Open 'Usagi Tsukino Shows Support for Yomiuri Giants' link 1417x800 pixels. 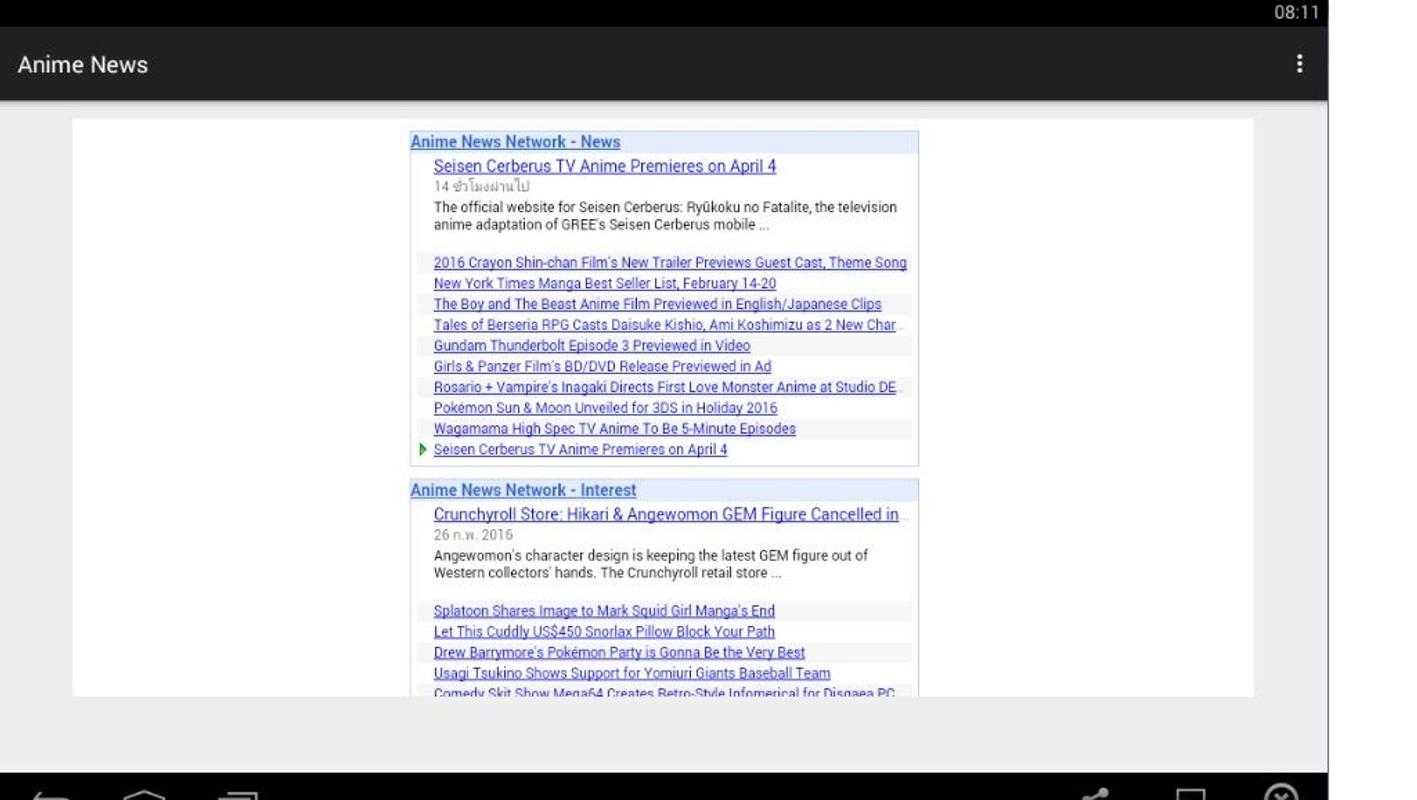coord(632,673)
